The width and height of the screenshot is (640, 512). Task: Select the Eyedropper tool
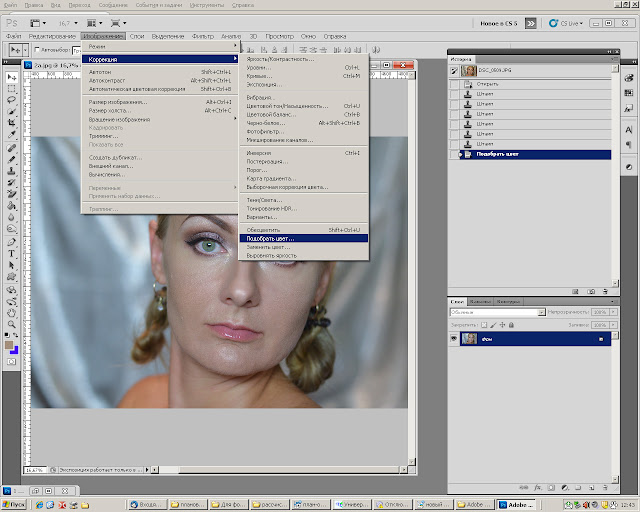[x=11, y=134]
